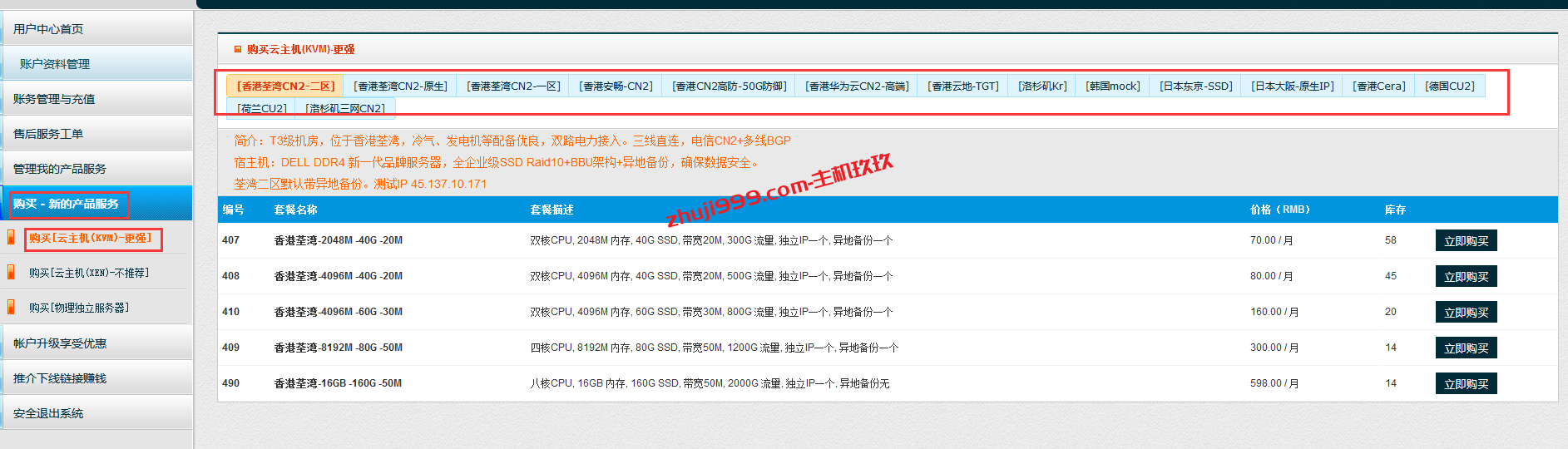
Task: Select 香港华为云CN2-高端 tab
Action: pos(857,86)
